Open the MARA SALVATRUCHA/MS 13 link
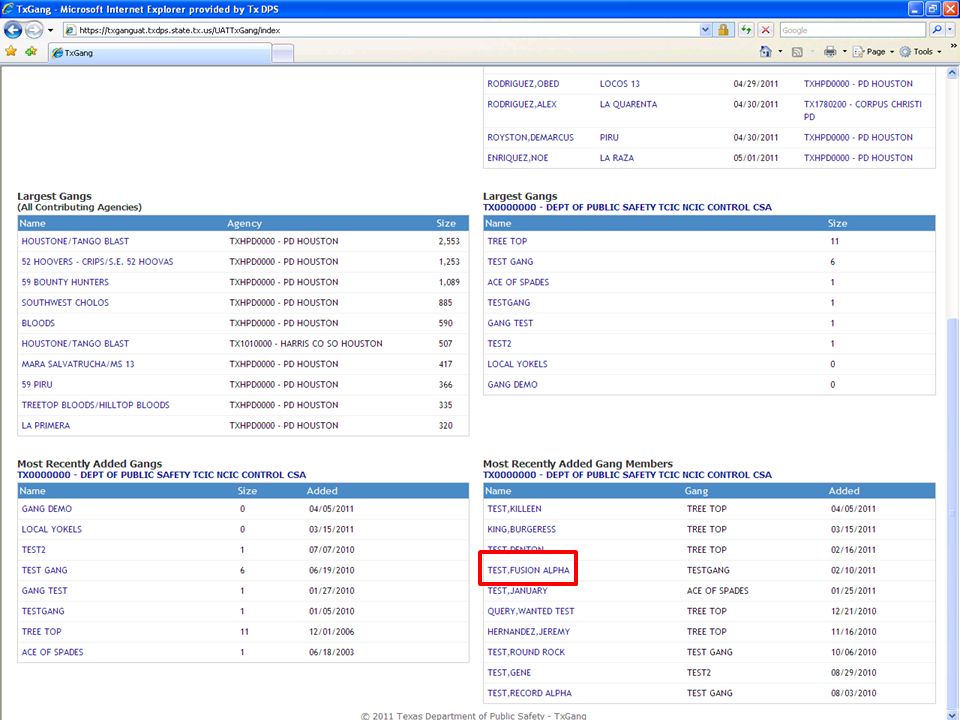Screen dimensions: 960x720 (78, 364)
